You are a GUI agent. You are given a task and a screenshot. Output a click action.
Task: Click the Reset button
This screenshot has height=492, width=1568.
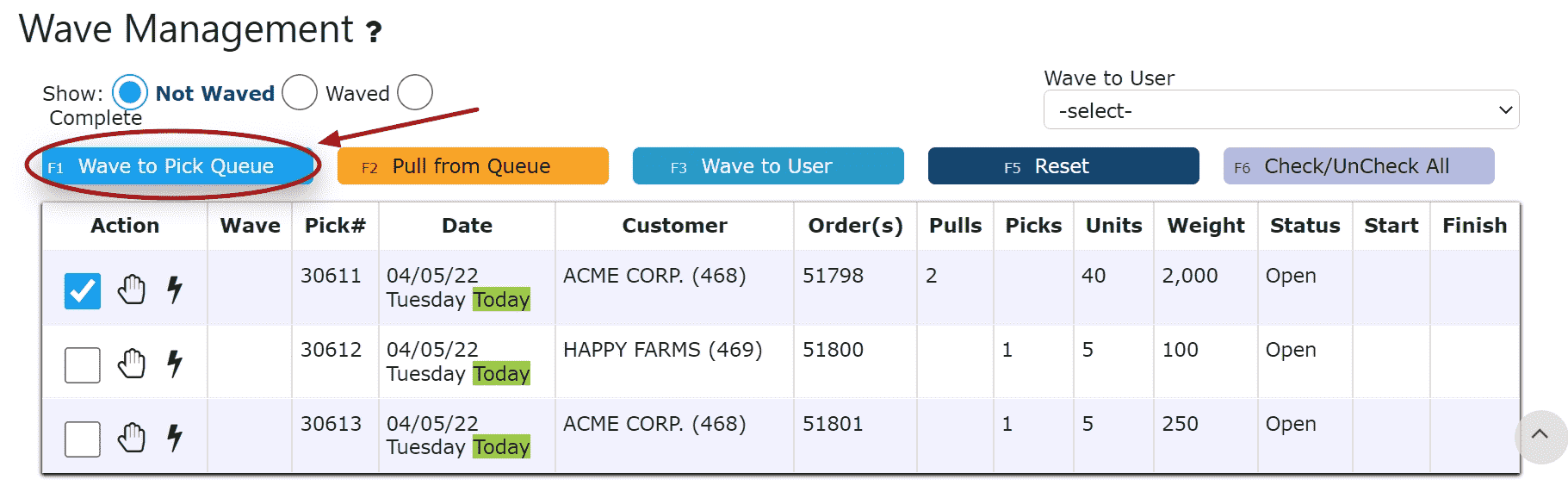pyautogui.click(x=1063, y=166)
